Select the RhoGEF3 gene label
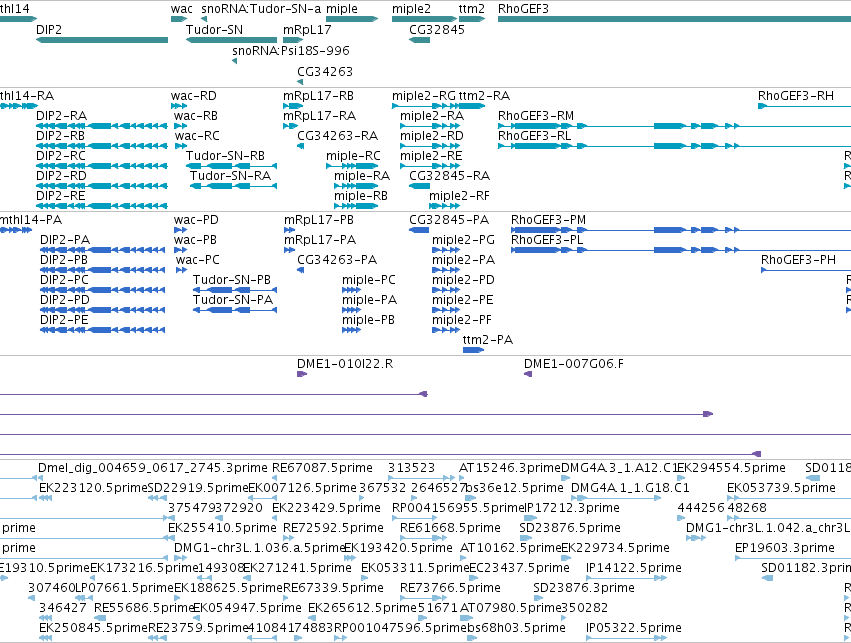 click(x=523, y=9)
